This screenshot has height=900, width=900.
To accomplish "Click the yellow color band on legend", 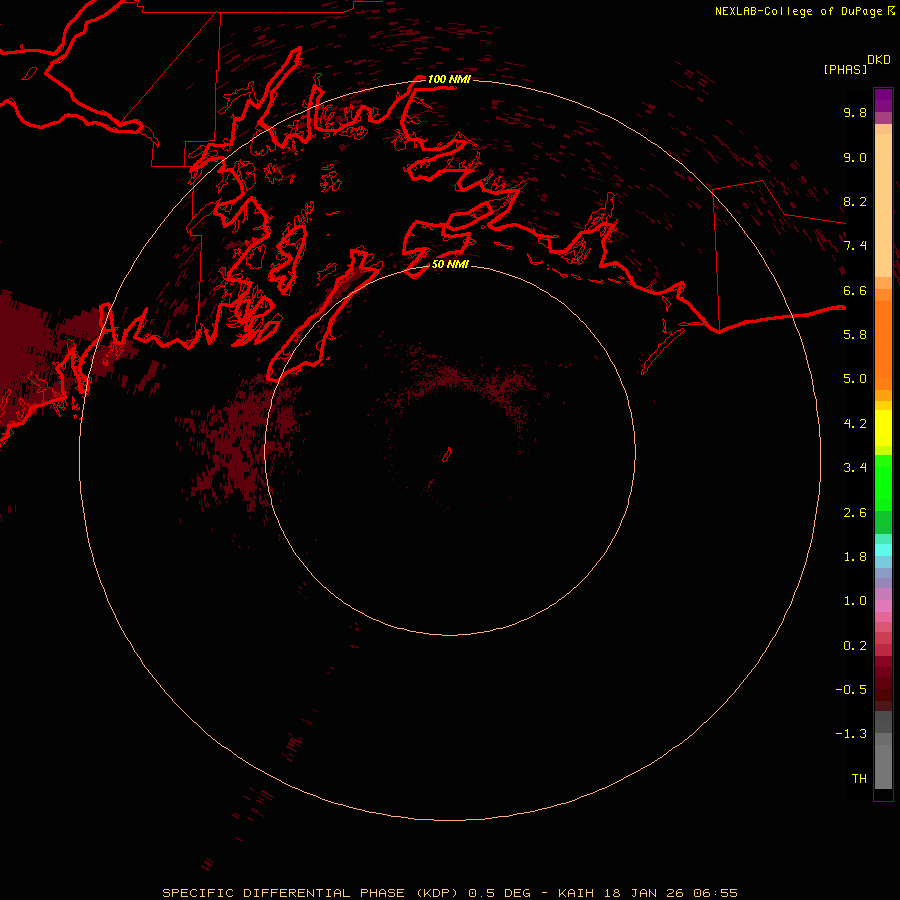I will pyautogui.click(x=883, y=428).
